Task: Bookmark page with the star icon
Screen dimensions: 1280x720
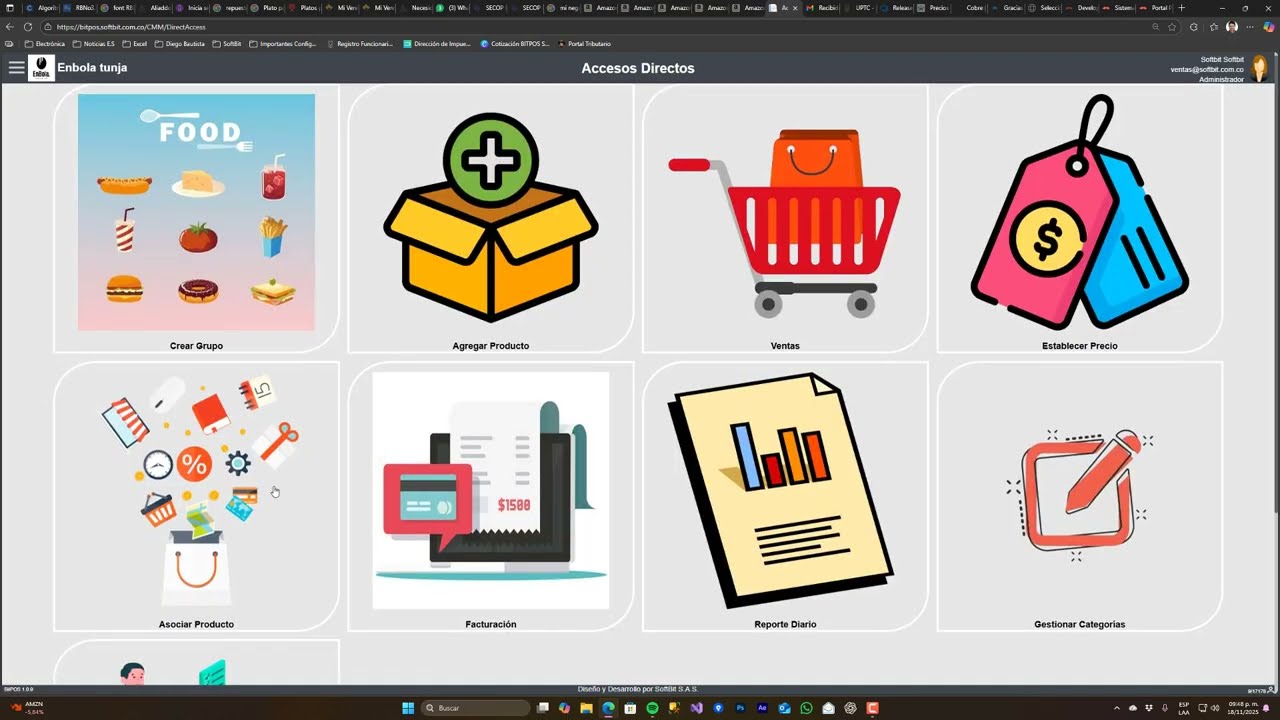Action: click(x=1172, y=27)
